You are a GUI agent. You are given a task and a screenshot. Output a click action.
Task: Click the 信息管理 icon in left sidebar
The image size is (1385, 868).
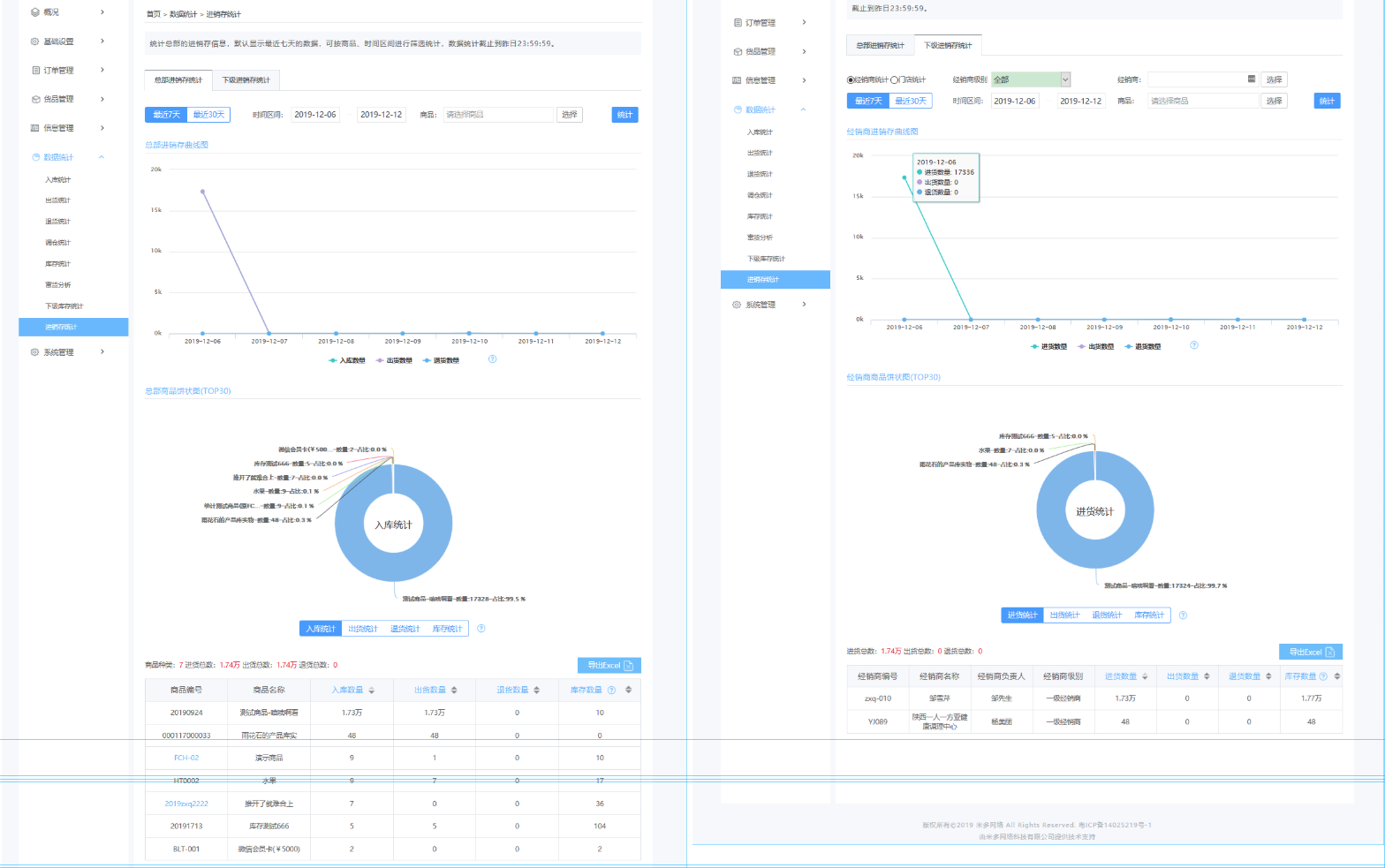(x=35, y=128)
